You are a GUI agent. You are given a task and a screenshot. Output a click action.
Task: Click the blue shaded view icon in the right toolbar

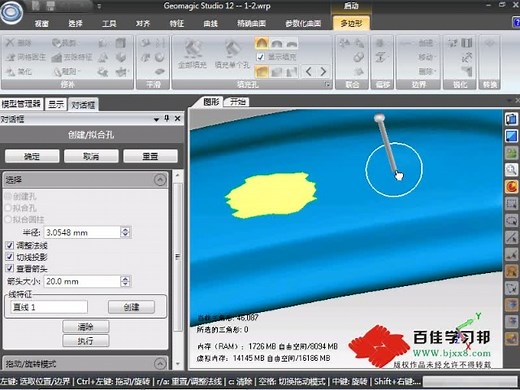pos(511,136)
